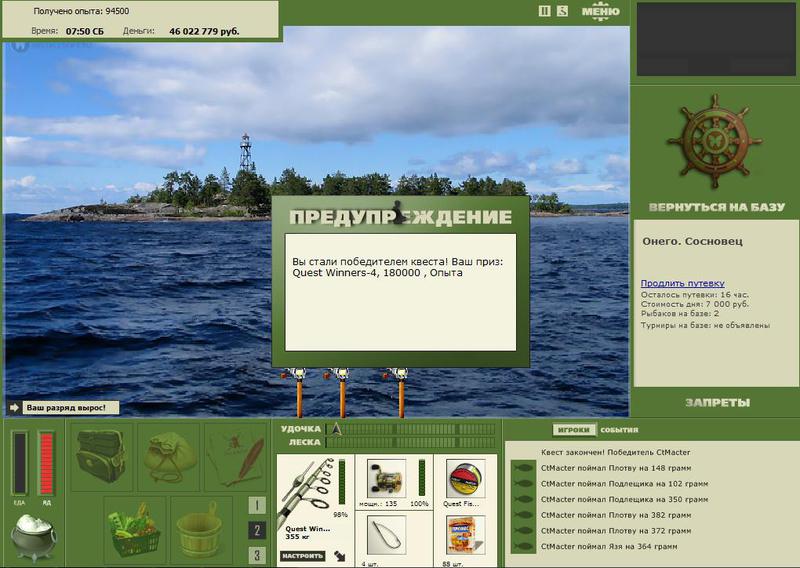Image resolution: width=800 pixels, height=568 pixels.
Task: Click the game time 07:50 СБ
Action: pos(85,31)
